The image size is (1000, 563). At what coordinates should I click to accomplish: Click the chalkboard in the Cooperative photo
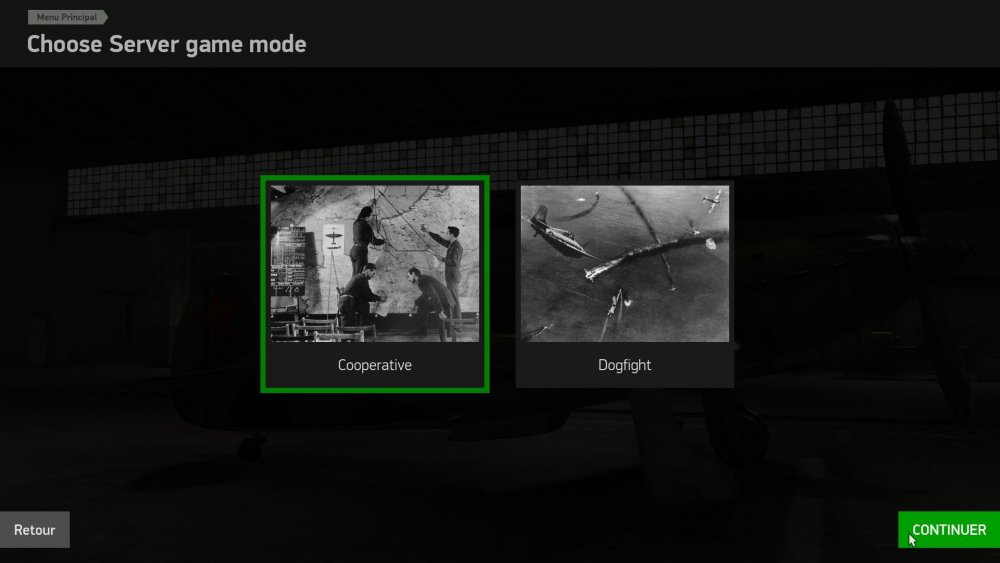288,261
